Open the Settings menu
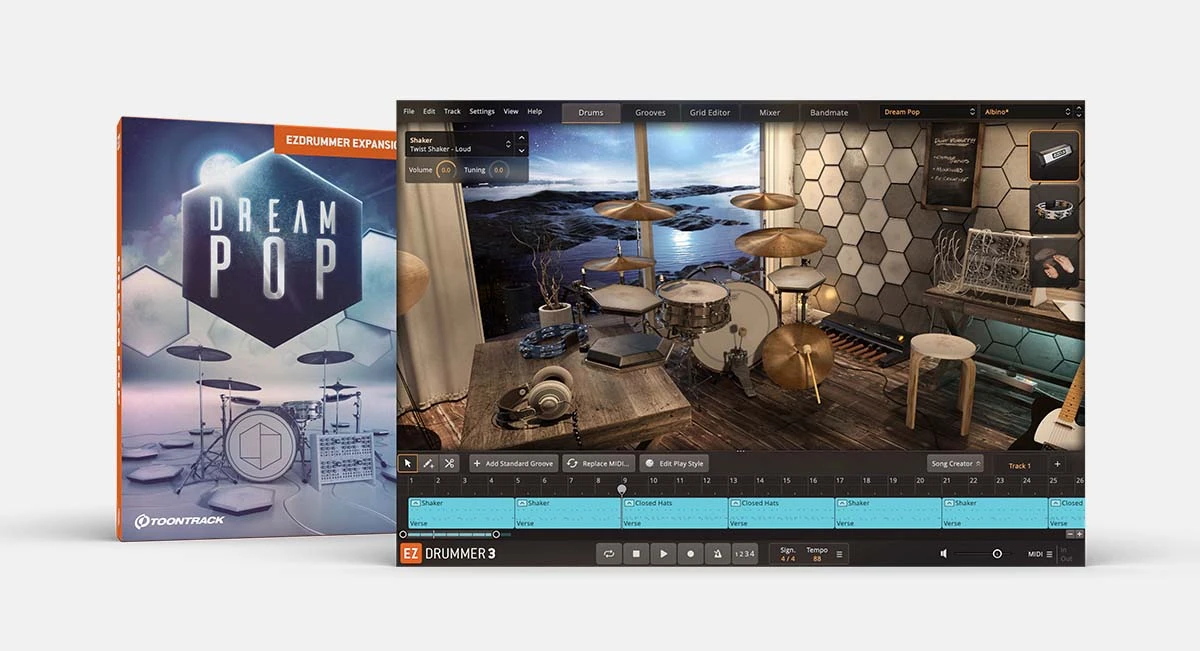This screenshot has height=651, width=1200. (x=482, y=111)
